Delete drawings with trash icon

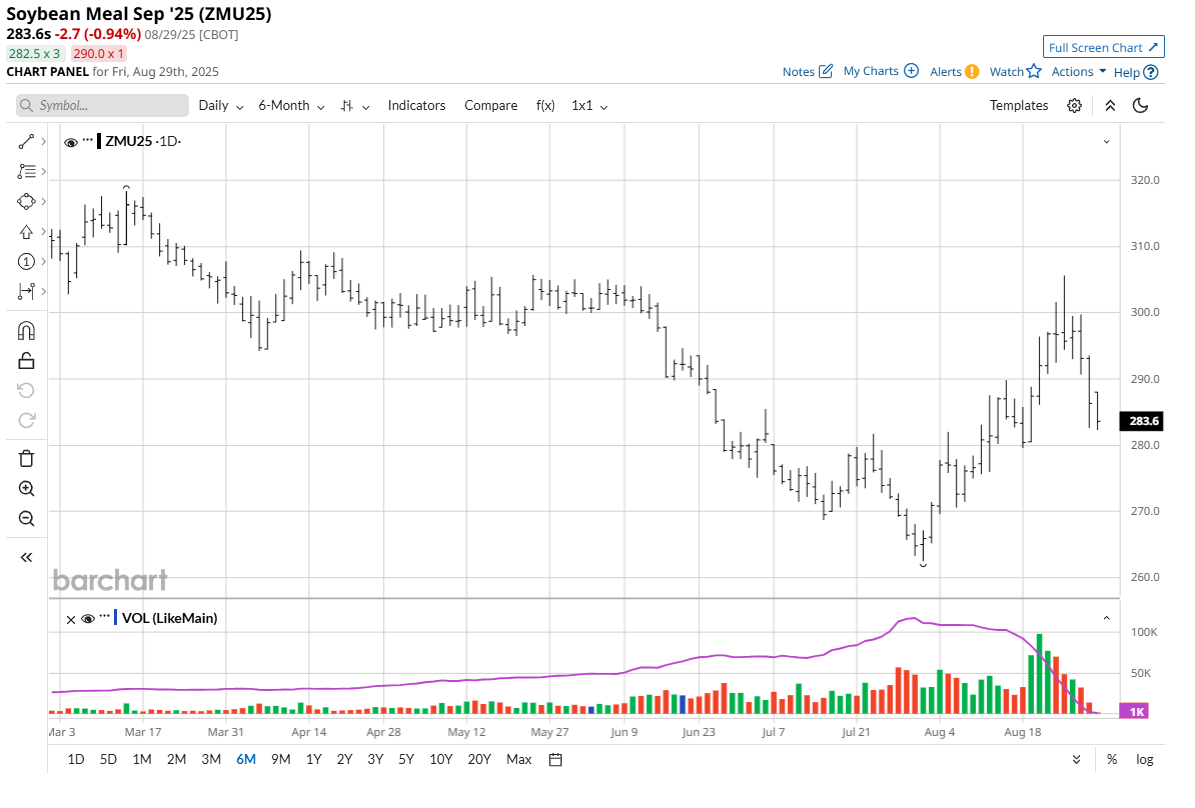point(26,459)
